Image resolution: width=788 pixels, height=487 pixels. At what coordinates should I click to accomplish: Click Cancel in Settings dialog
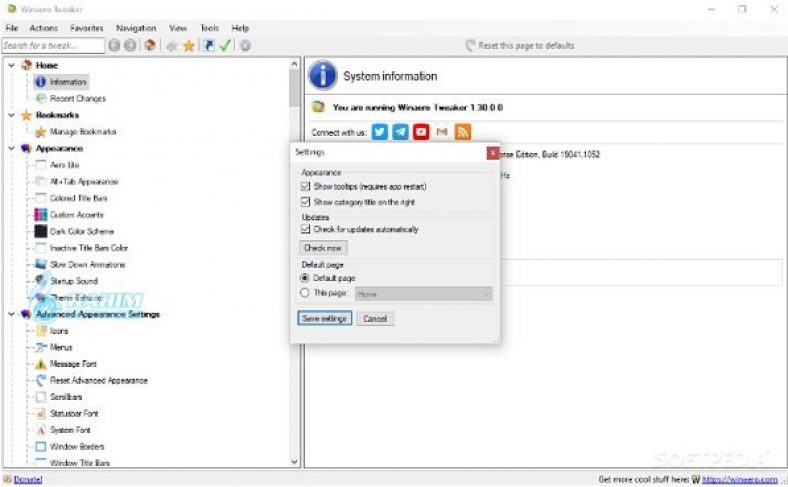[375, 319]
